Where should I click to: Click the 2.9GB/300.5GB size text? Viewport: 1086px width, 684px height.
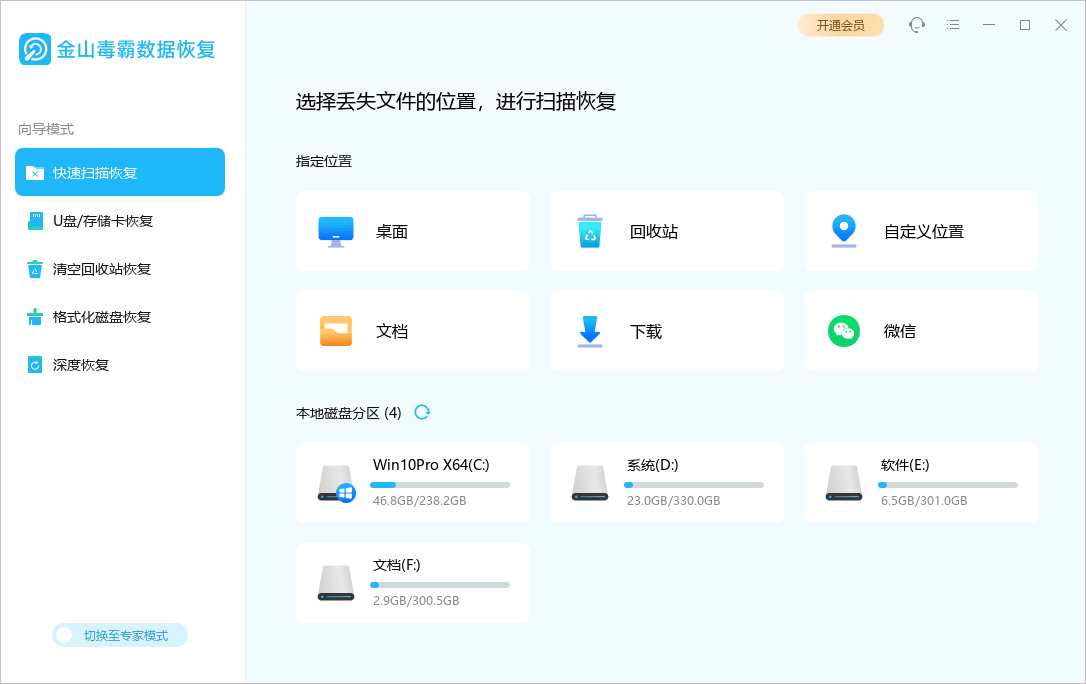click(416, 600)
